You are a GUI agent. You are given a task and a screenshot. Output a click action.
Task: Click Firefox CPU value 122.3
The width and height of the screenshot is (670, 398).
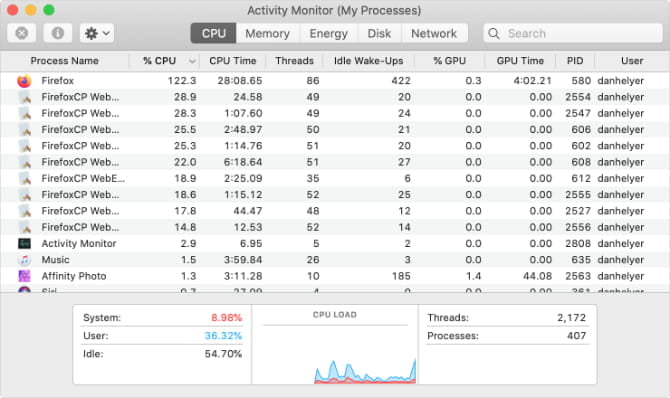pyautogui.click(x=182, y=80)
